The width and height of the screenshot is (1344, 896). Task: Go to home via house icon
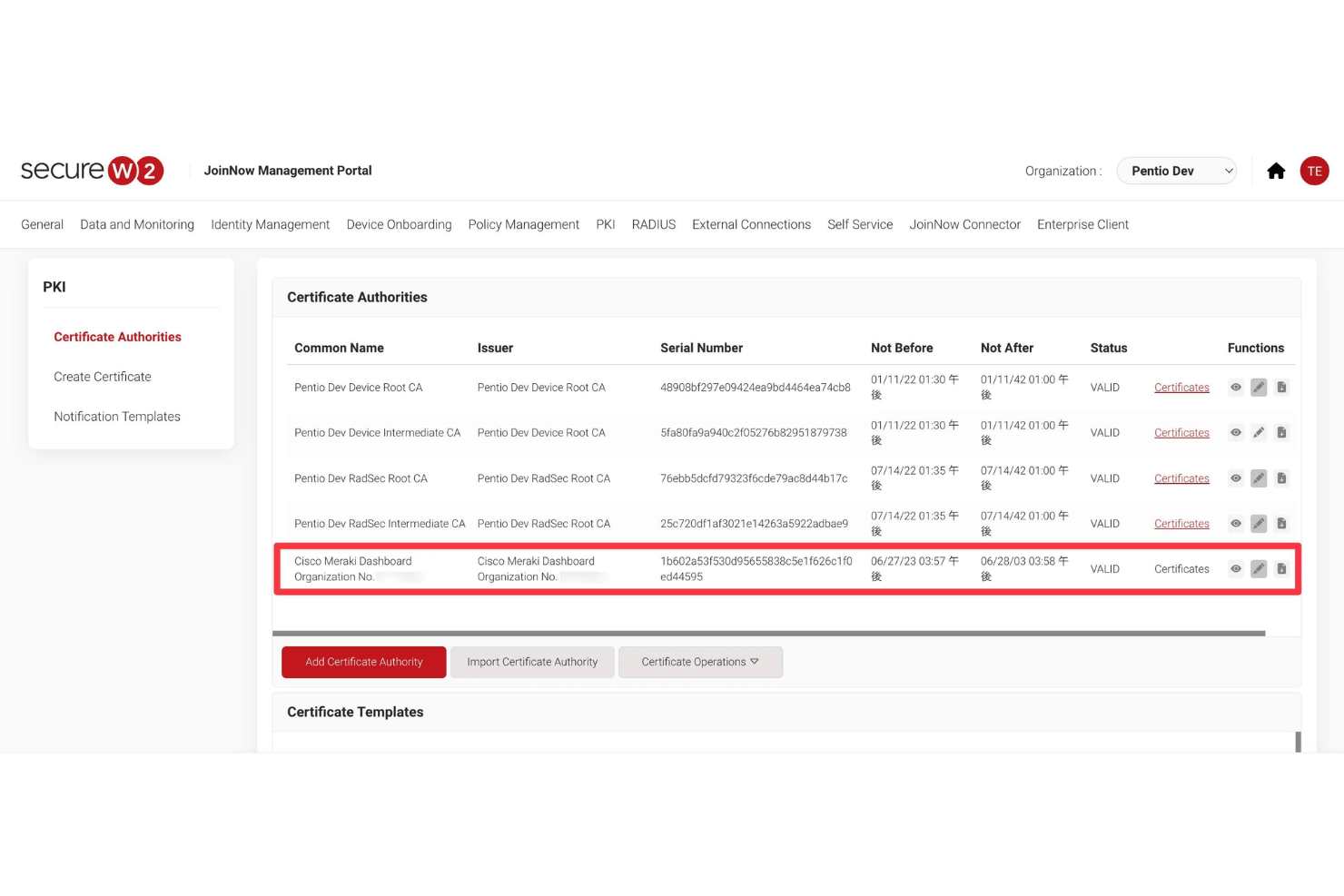(1276, 171)
